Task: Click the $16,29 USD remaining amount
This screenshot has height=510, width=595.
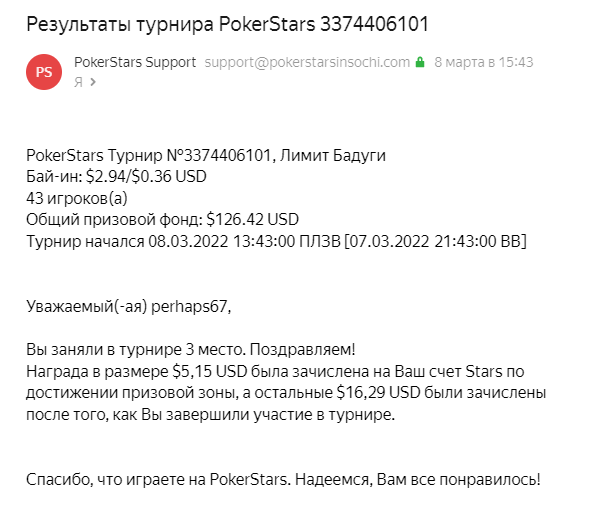Action: pos(378,393)
